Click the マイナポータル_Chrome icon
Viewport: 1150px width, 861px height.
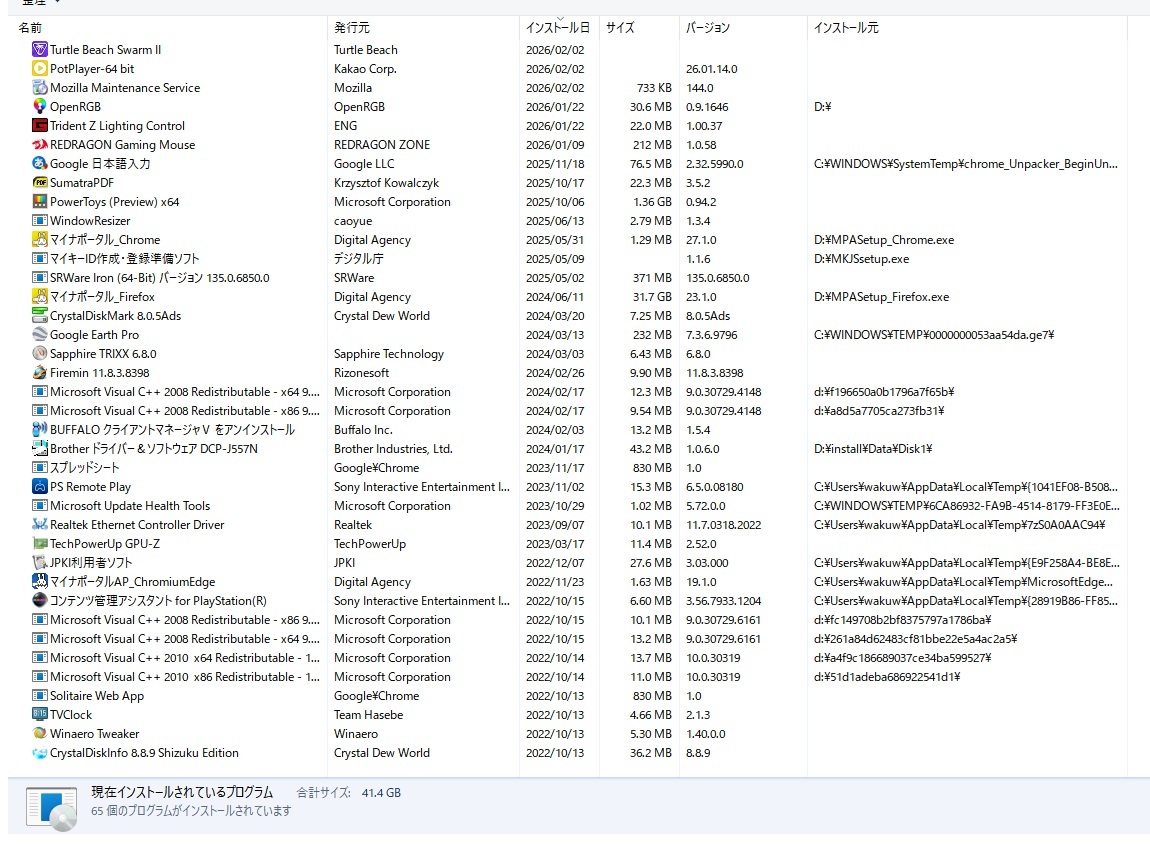[40, 240]
